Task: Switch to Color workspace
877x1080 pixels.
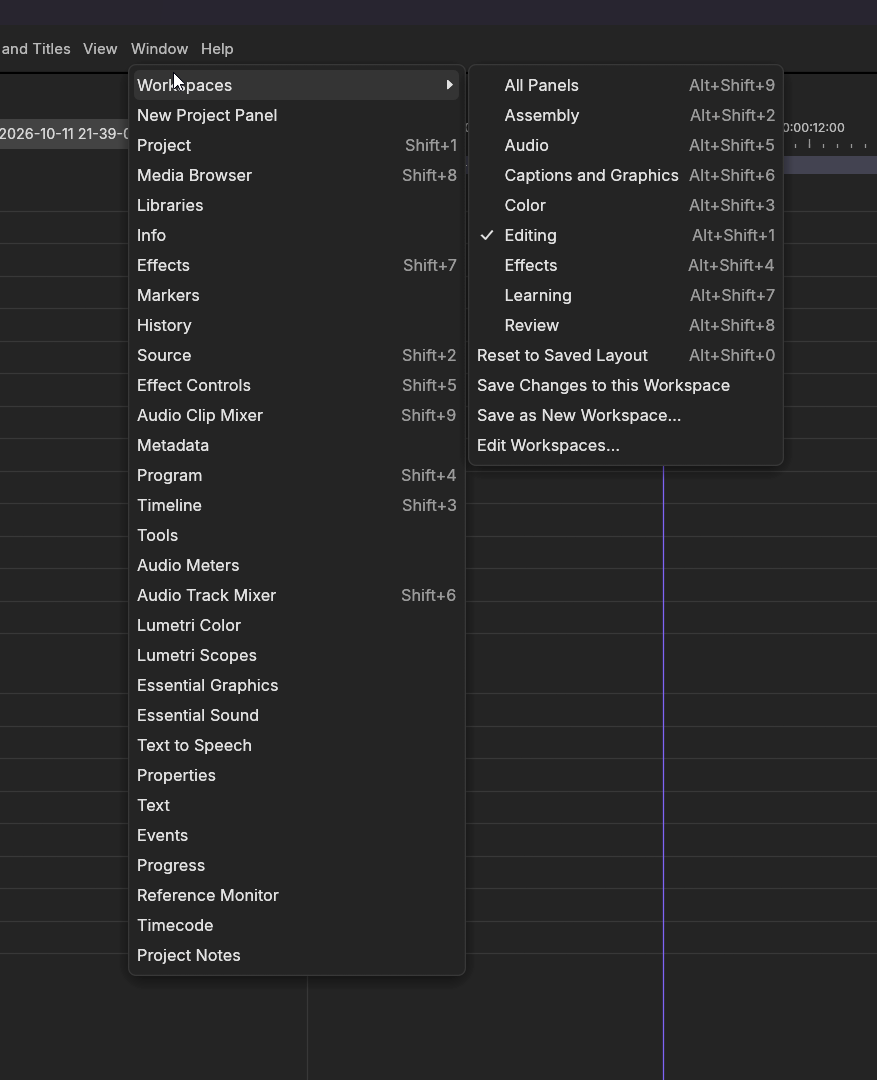Action: (x=626, y=205)
